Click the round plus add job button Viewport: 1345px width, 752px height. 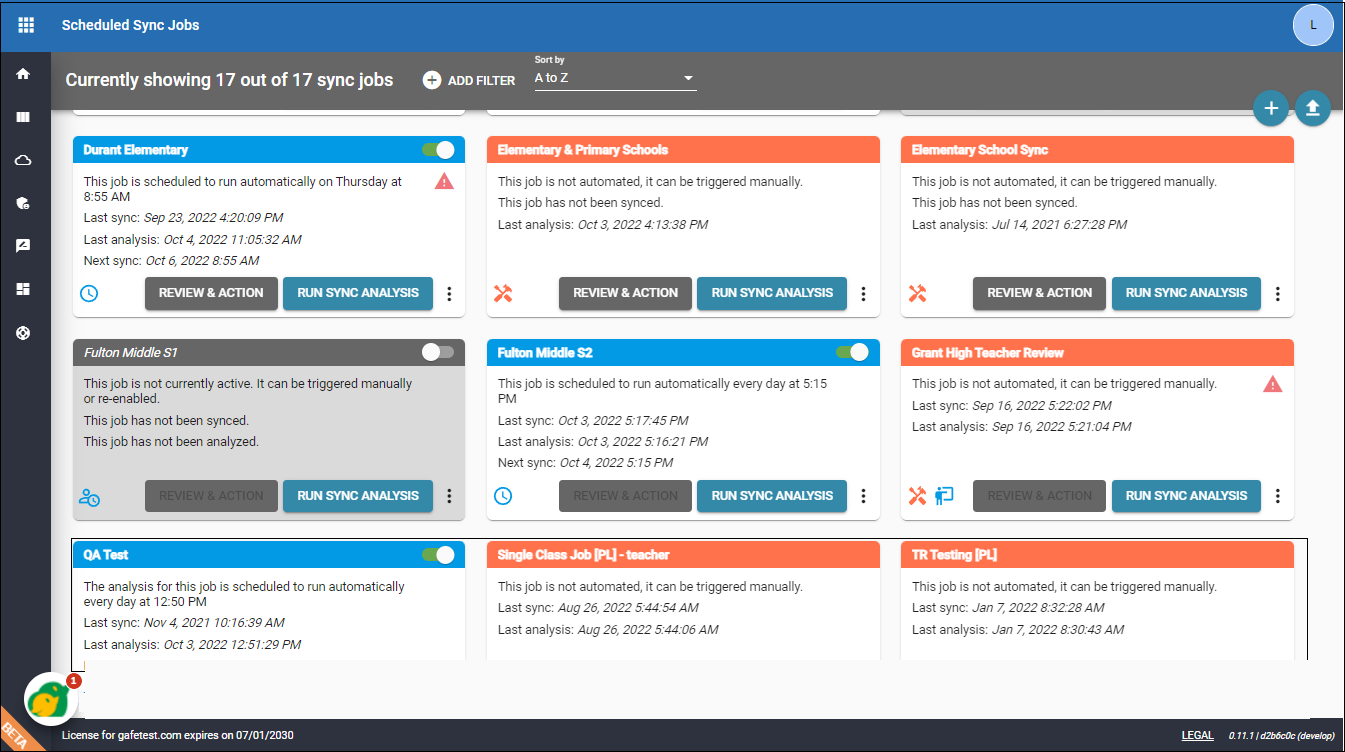pos(1271,108)
